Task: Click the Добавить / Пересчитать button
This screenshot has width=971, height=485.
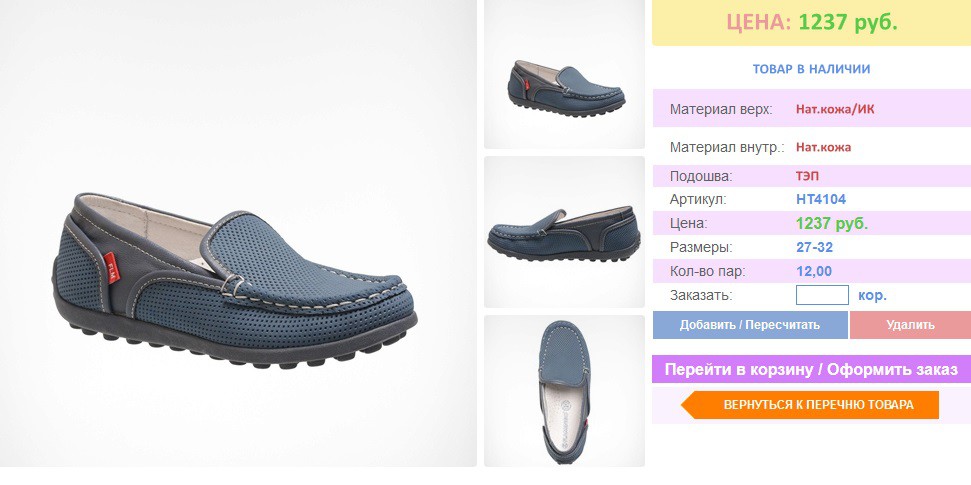Action: (750, 325)
